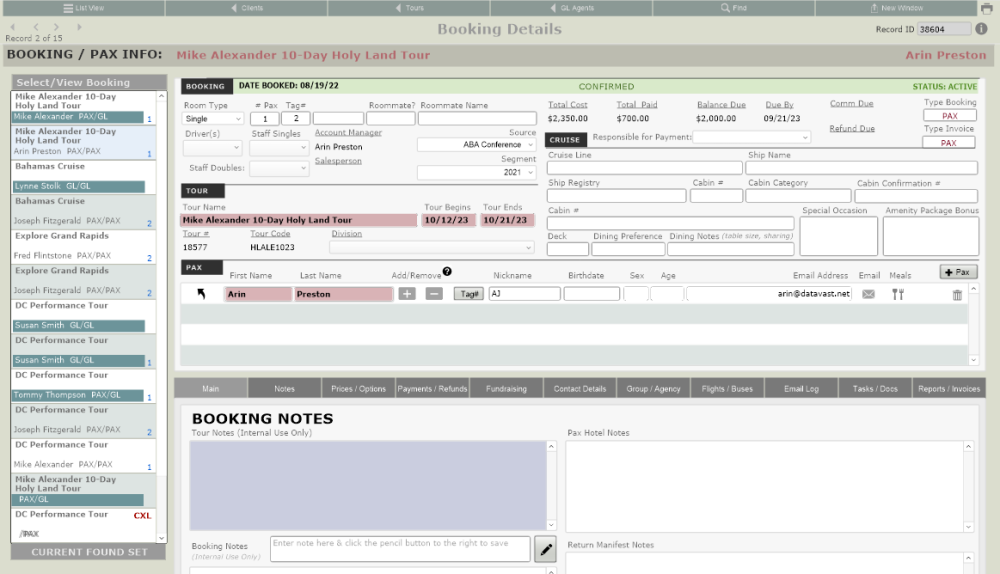Open the Group / Agency tab
The width and height of the screenshot is (1000, 574).
point(653,388)
